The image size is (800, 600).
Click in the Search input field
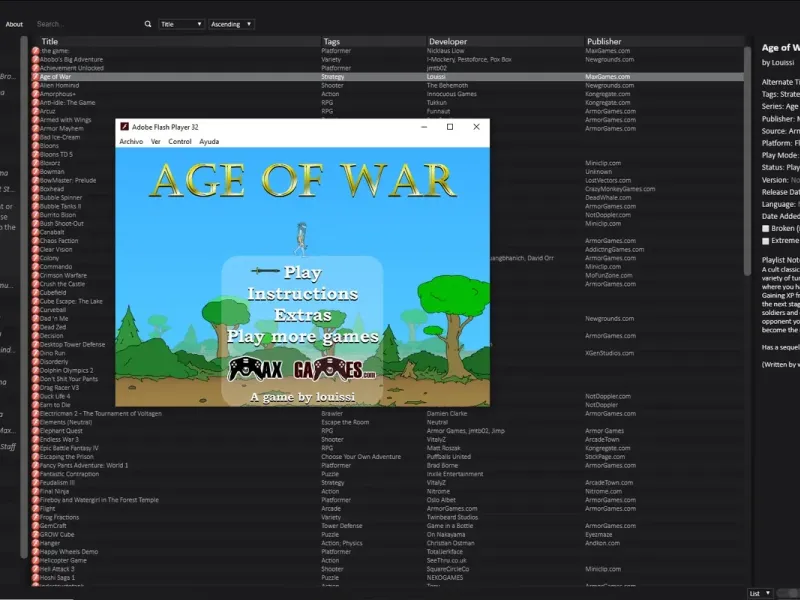point(89,24)
